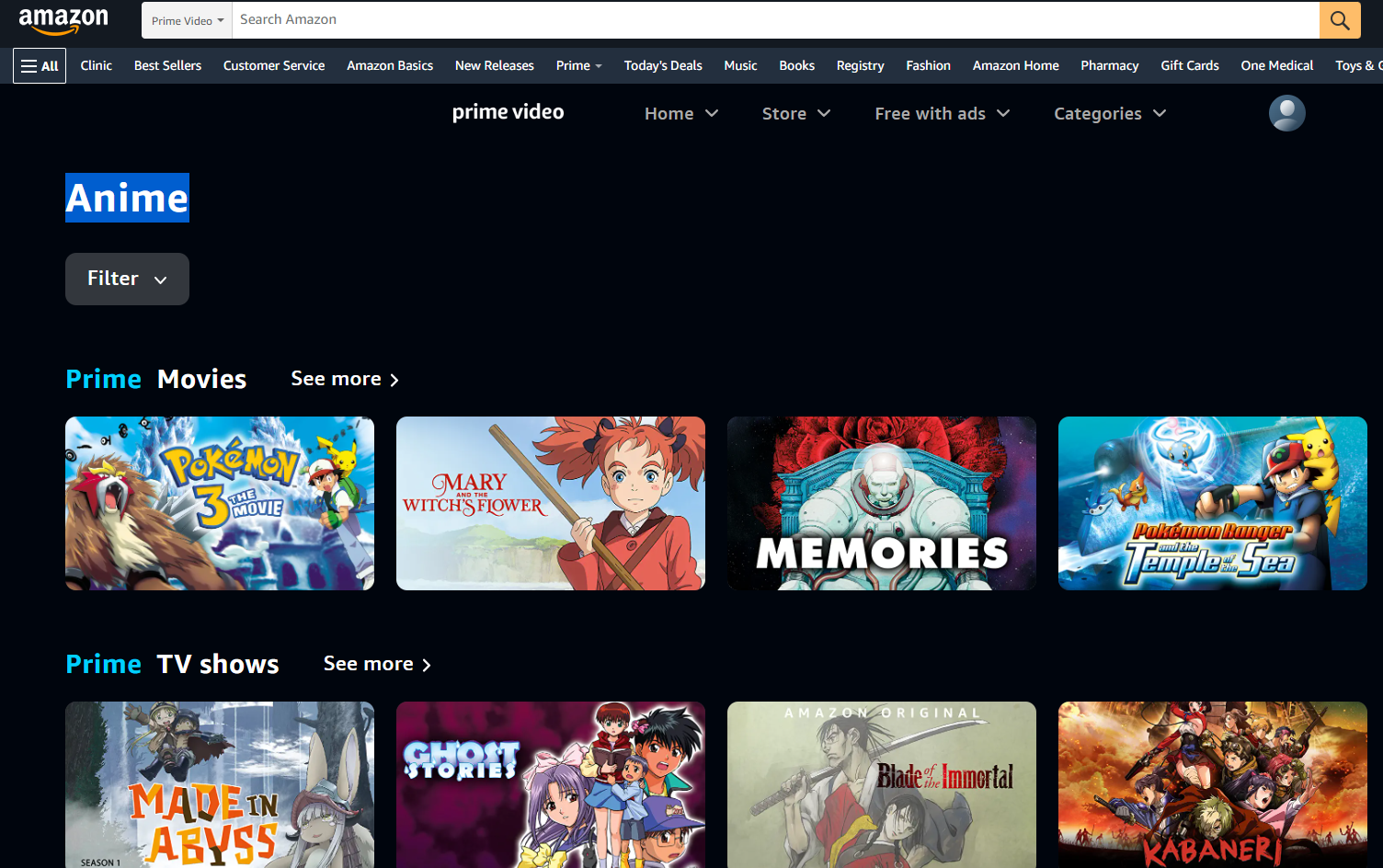
Task: Select the Memories movie poster
Action: [881, 503]
